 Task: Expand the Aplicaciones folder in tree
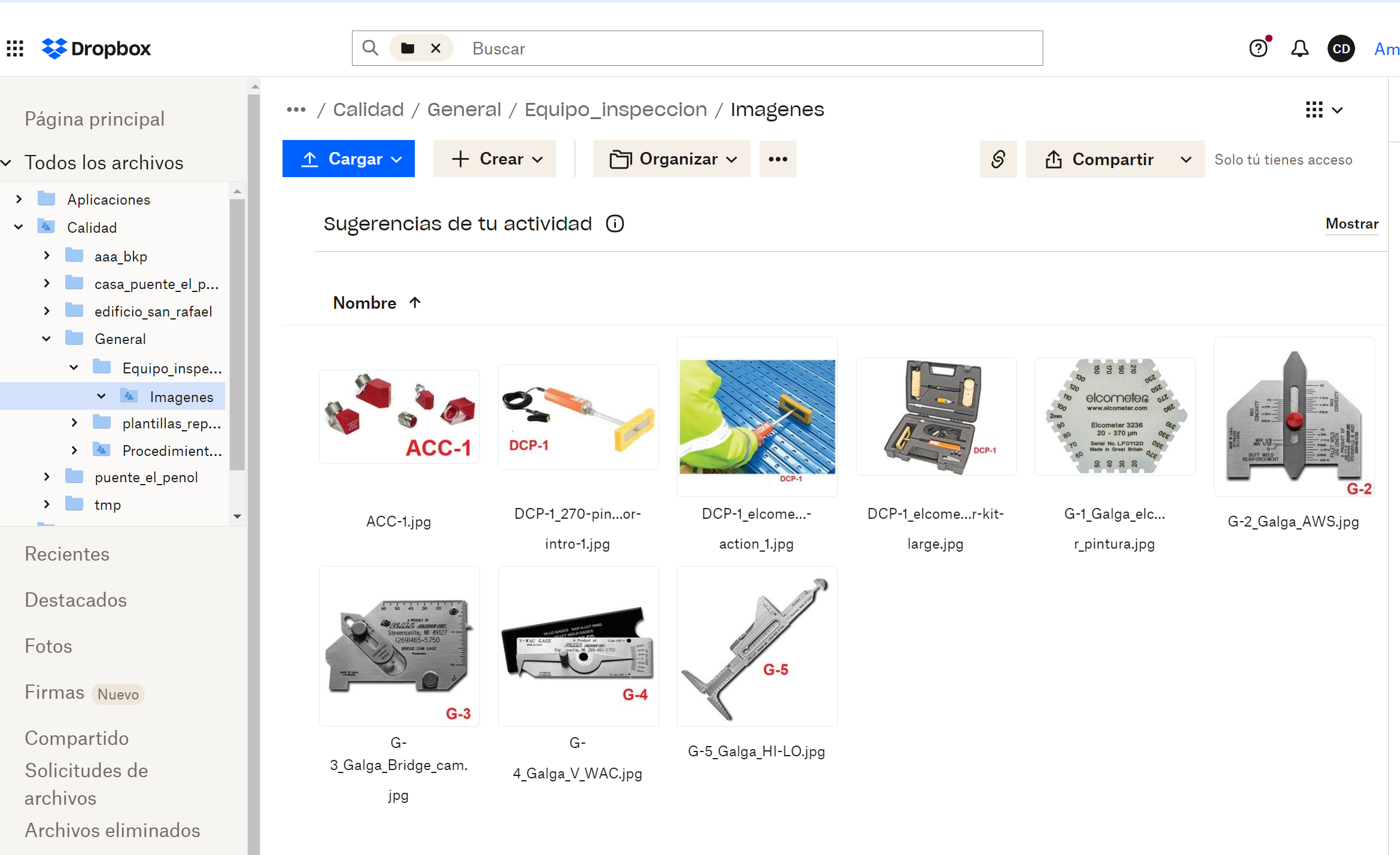[x=19, y=199]
